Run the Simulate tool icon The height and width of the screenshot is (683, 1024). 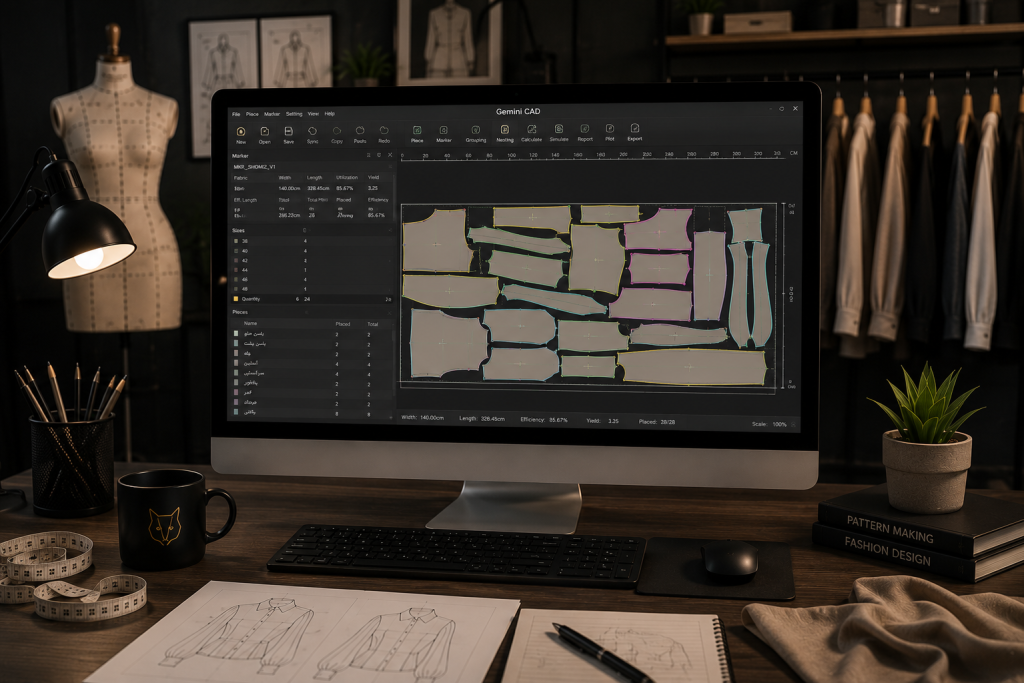[558, 129]
